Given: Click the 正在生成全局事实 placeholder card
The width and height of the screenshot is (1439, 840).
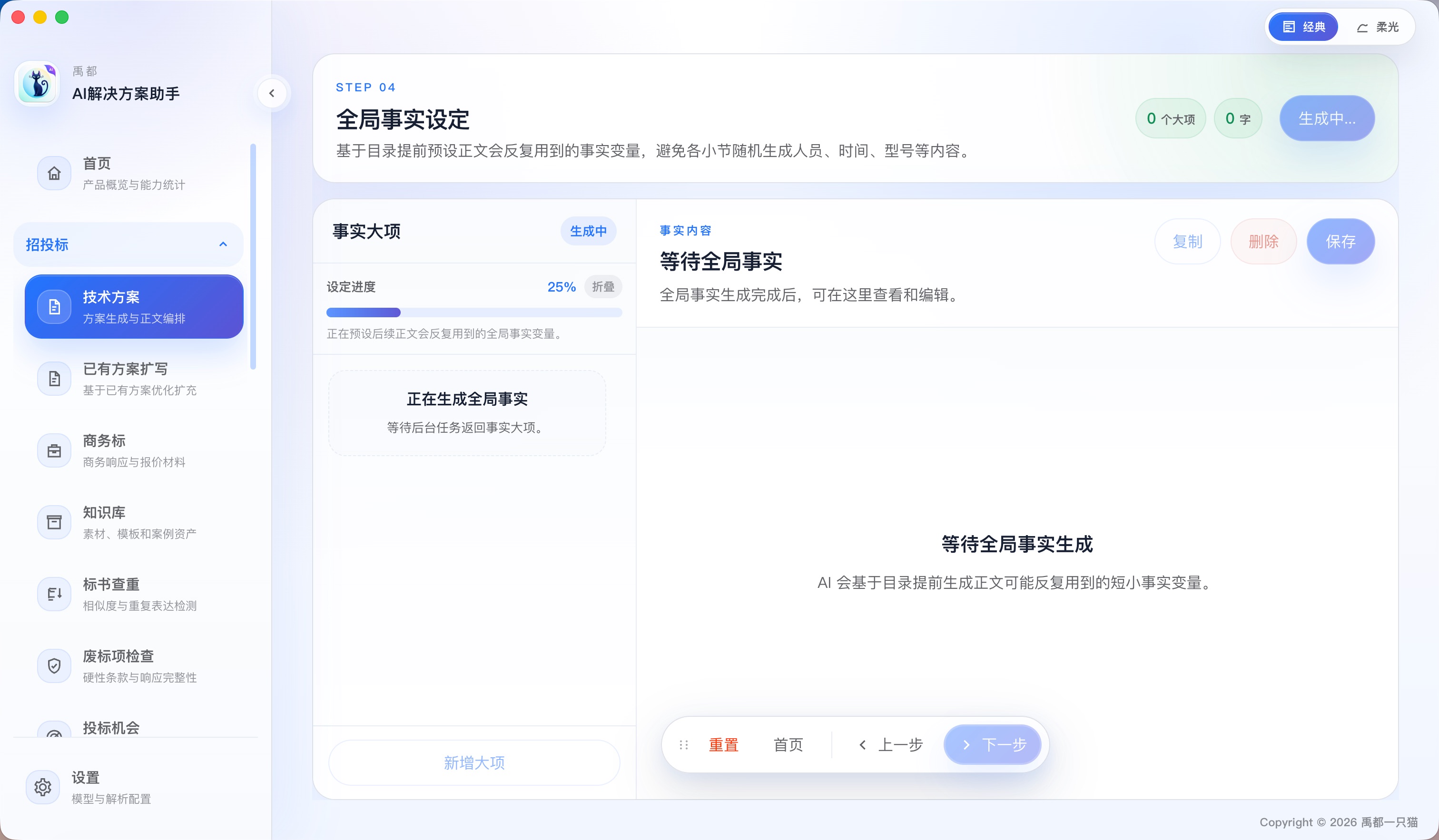Looking at the screenshot, I should pyautogui.click(x=467, y=413).
